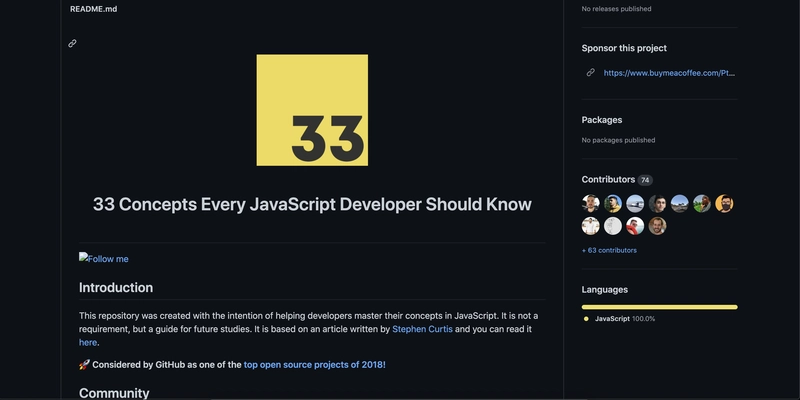Click the chain icon beside the buymeacoffee link
800x400 pixels.
pyautogui.click(x=590, y=72)
